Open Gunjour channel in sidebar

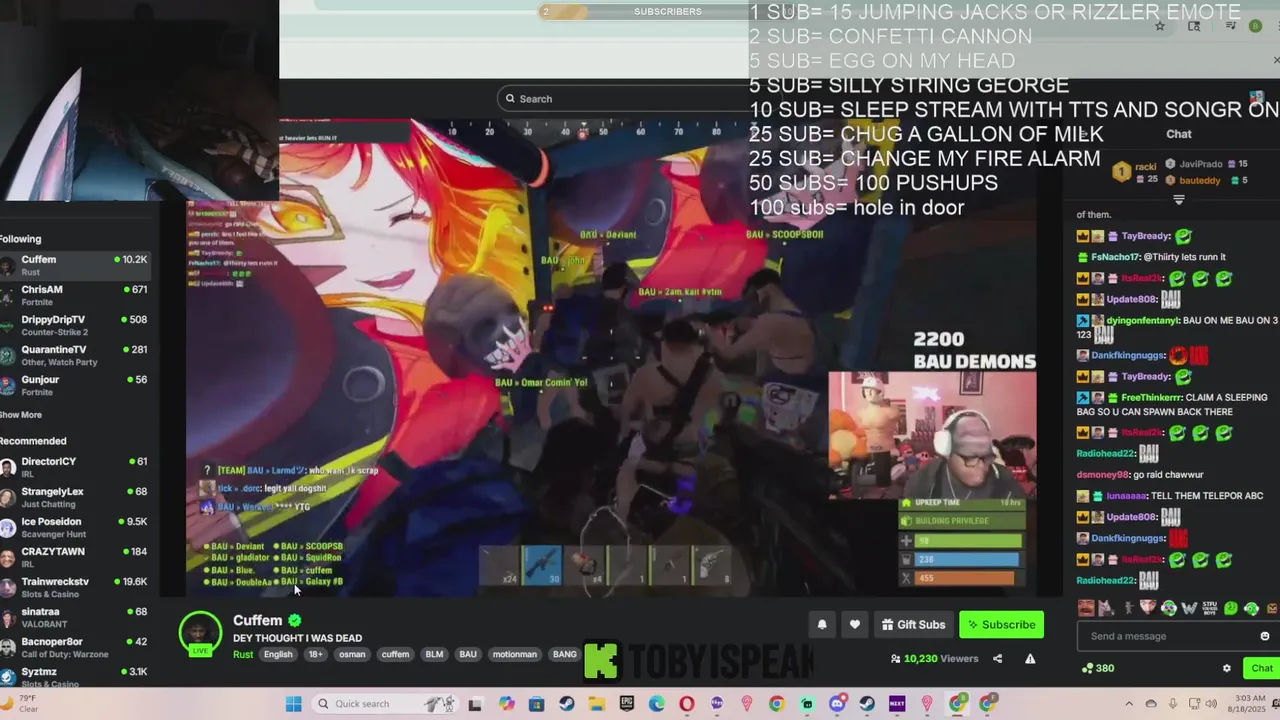[x=75, y=385]
